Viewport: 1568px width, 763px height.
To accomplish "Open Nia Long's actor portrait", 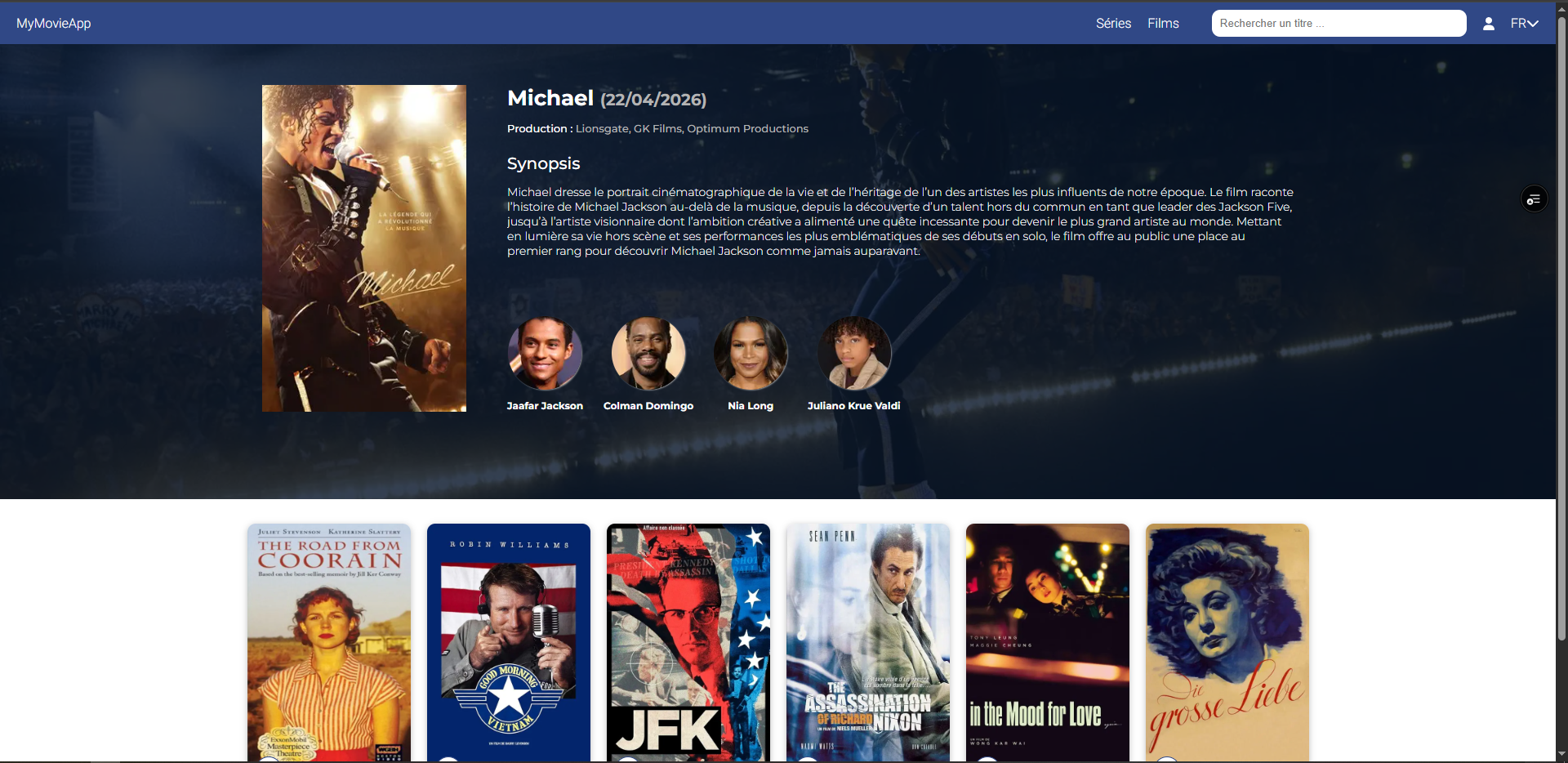I will tap(751, 354).
